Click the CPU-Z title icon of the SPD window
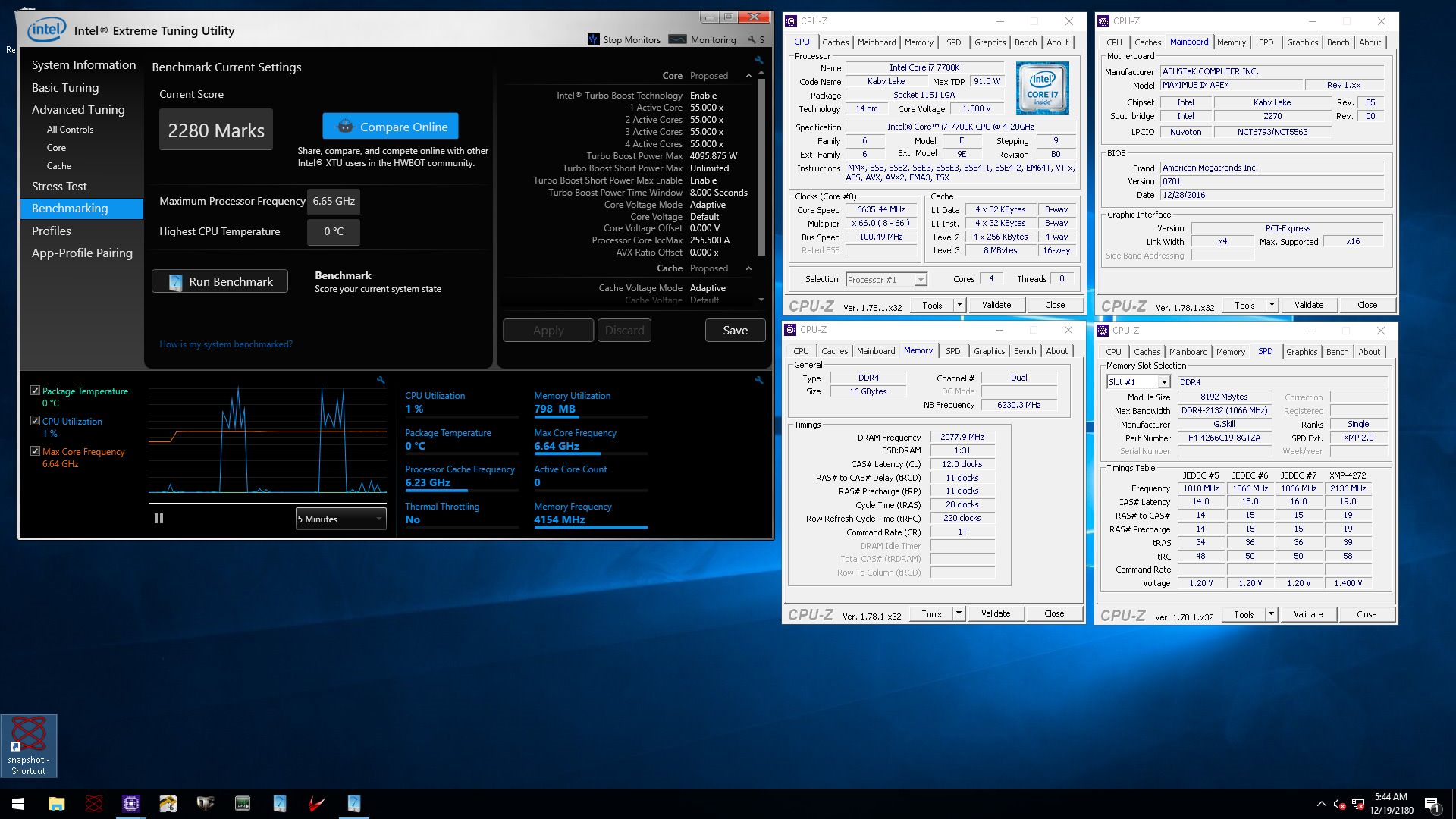The image size is (1456, 819). [x=1103, y=331]
